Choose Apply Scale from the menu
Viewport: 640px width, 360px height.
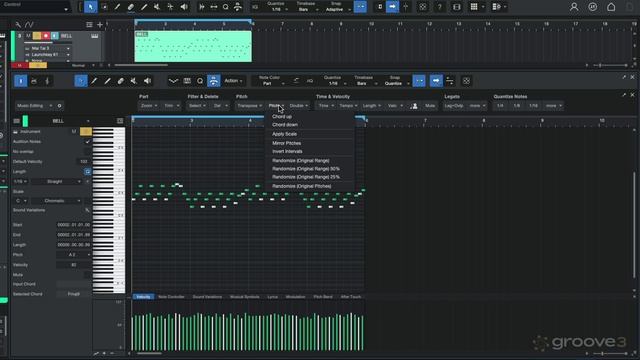(284, 134)
